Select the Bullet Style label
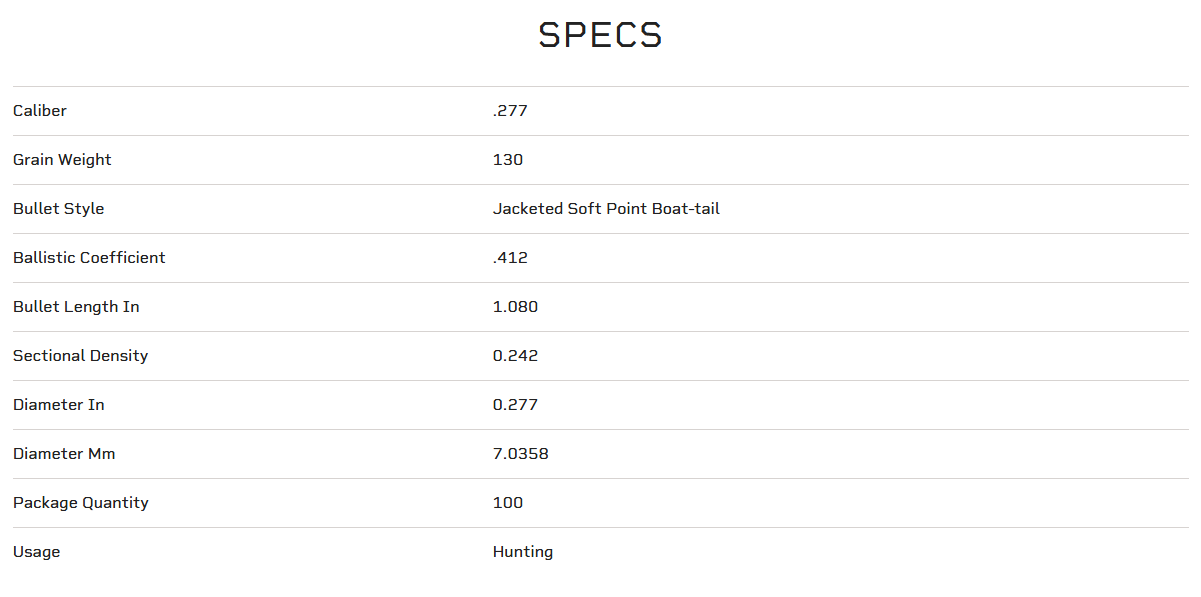 coord(58,209)
